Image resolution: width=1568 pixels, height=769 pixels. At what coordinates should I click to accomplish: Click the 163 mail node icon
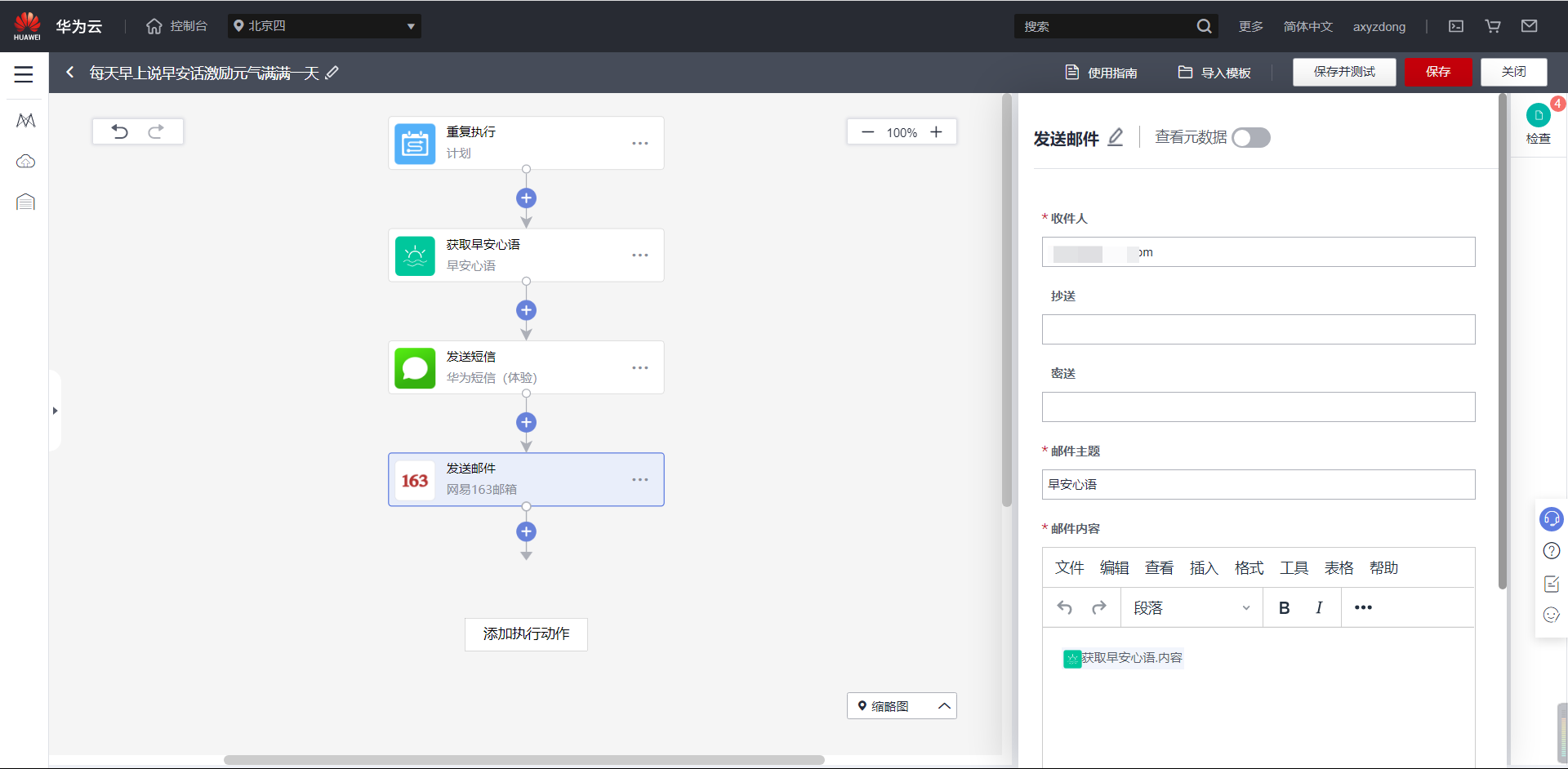(x=415, y=480)
